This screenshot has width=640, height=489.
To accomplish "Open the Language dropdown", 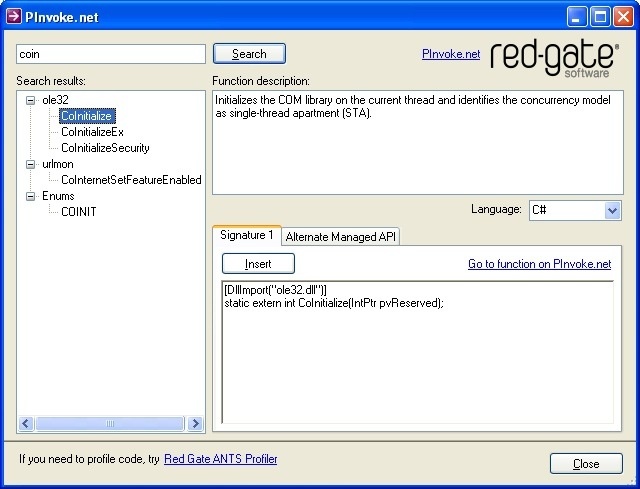I will pyautogui.click(x=613, y=210).
